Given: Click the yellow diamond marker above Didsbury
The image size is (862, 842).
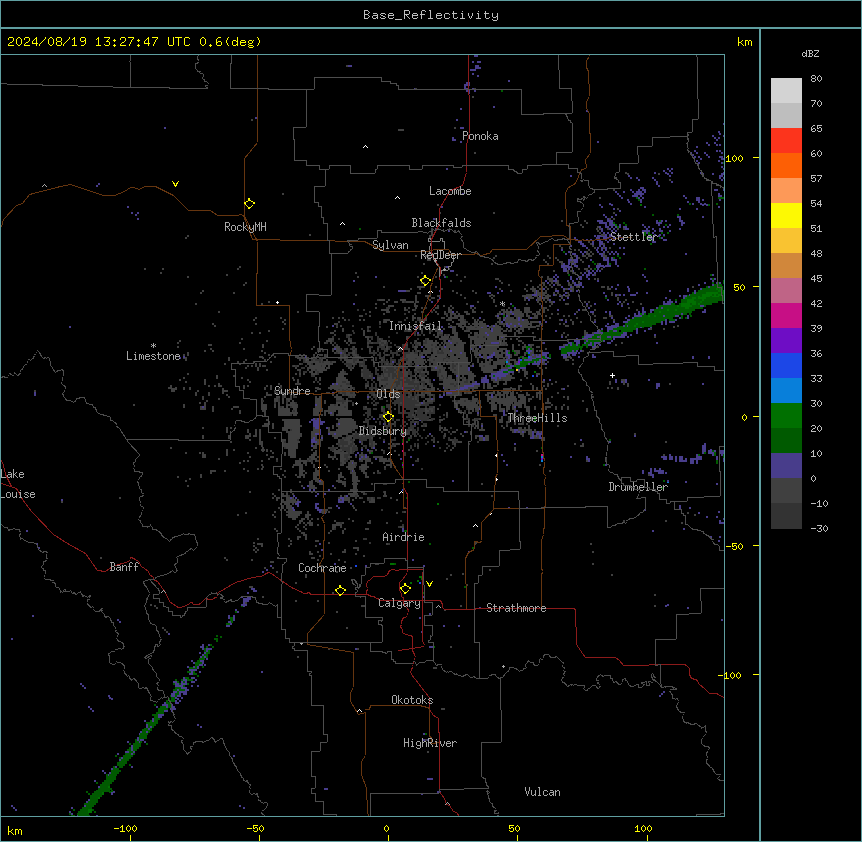Looking at the screenshot, I should 389,417.
